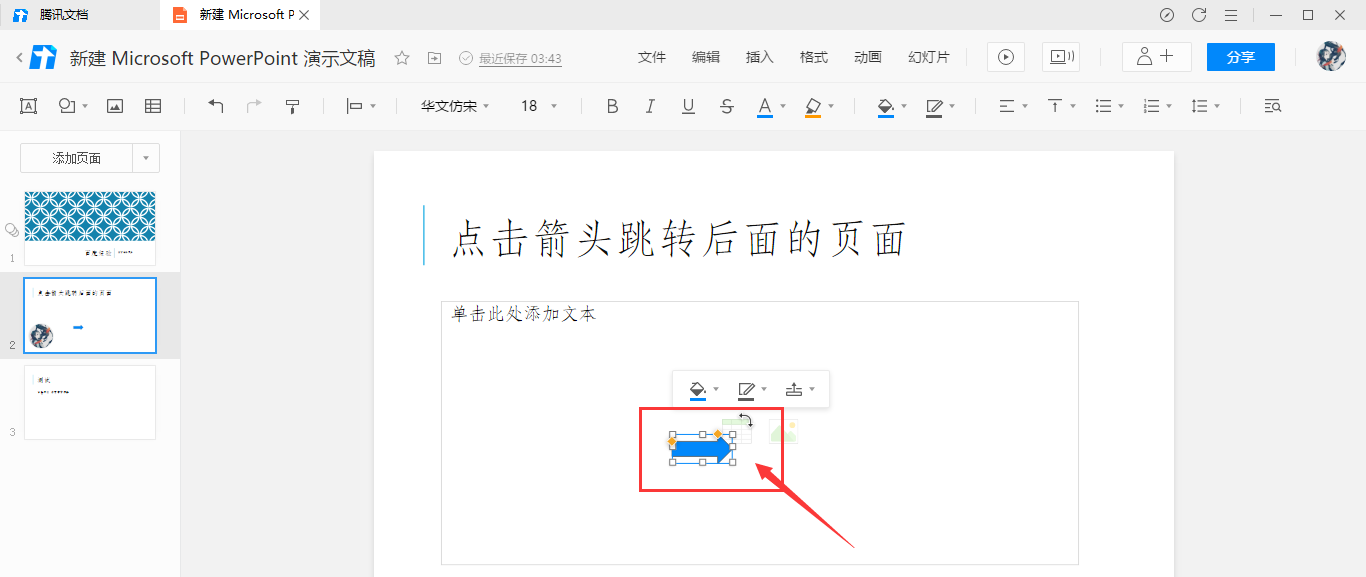The image size is (1366, 577).
Task: Open the insert shape tool
Action: pyautogui.click(x=65, y=105)
